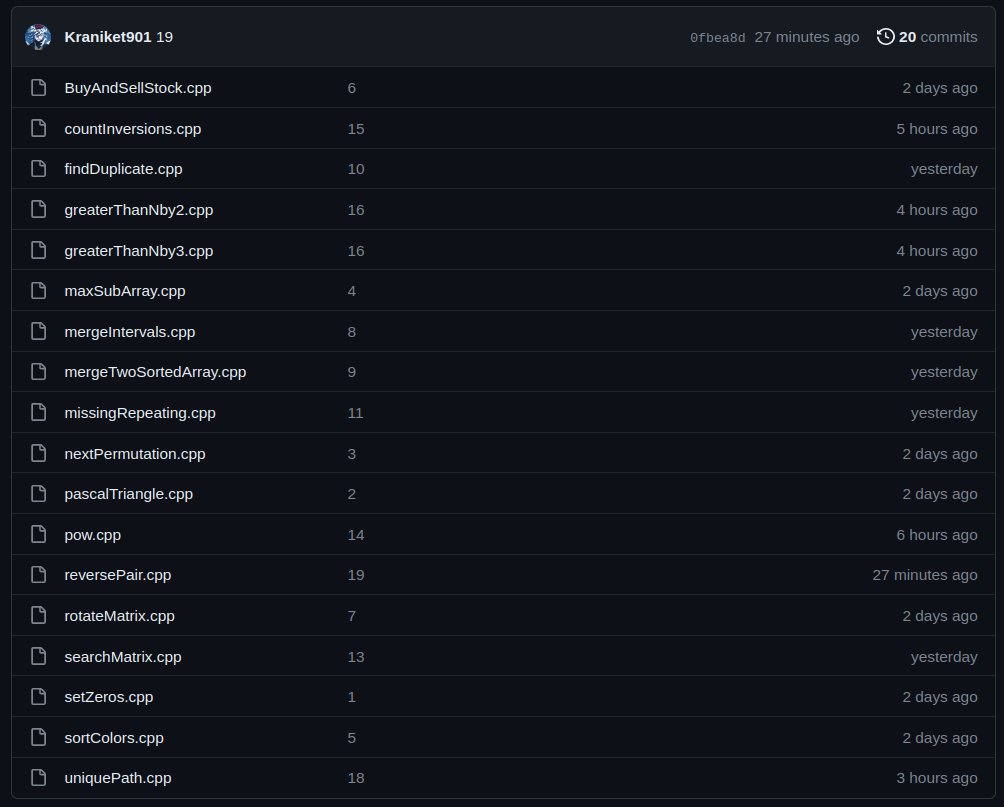
Task: Click the file icon beside reversePair.cpp
Action: (x=38, y=575)
